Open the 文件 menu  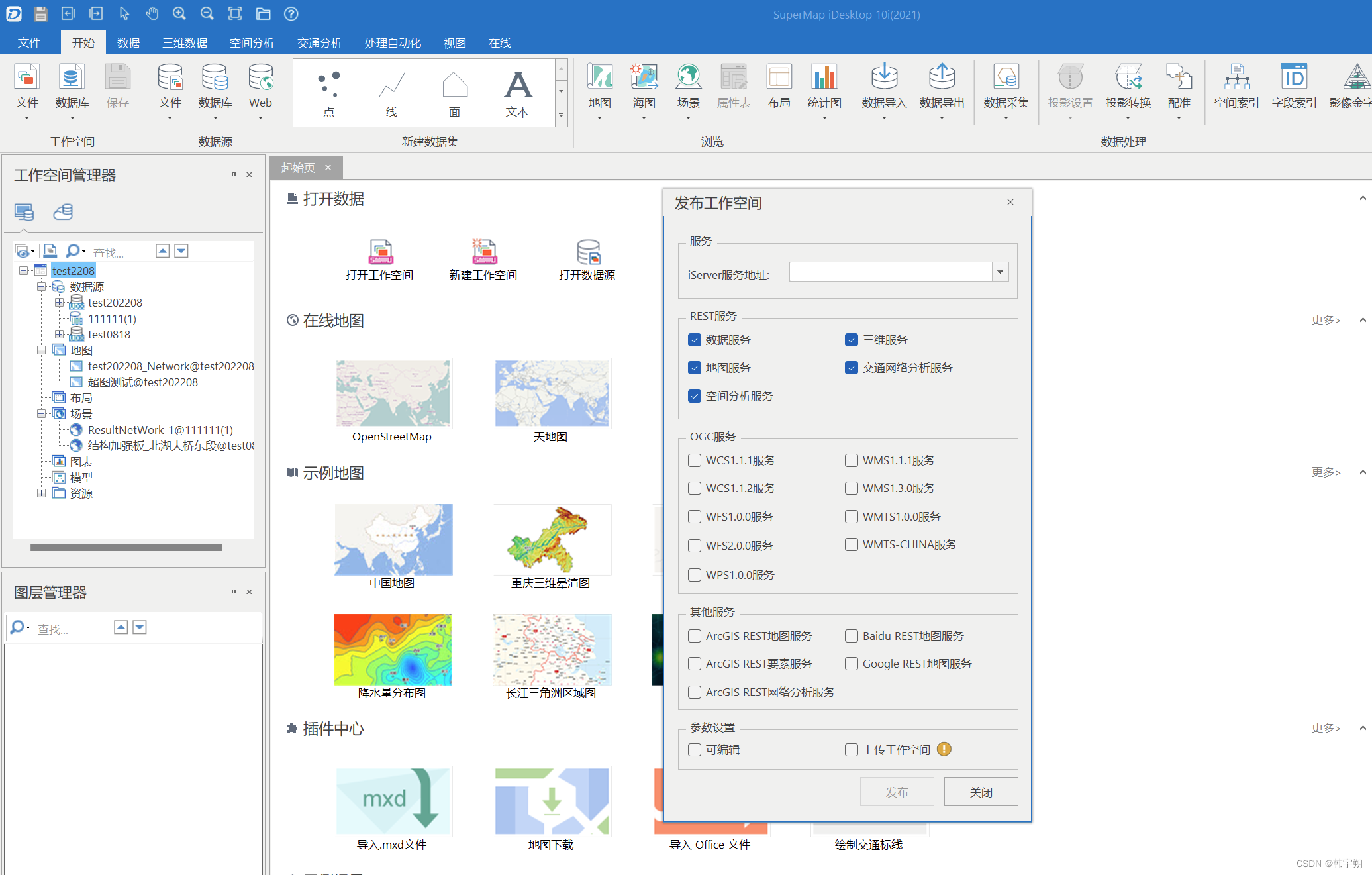(29, 43)
